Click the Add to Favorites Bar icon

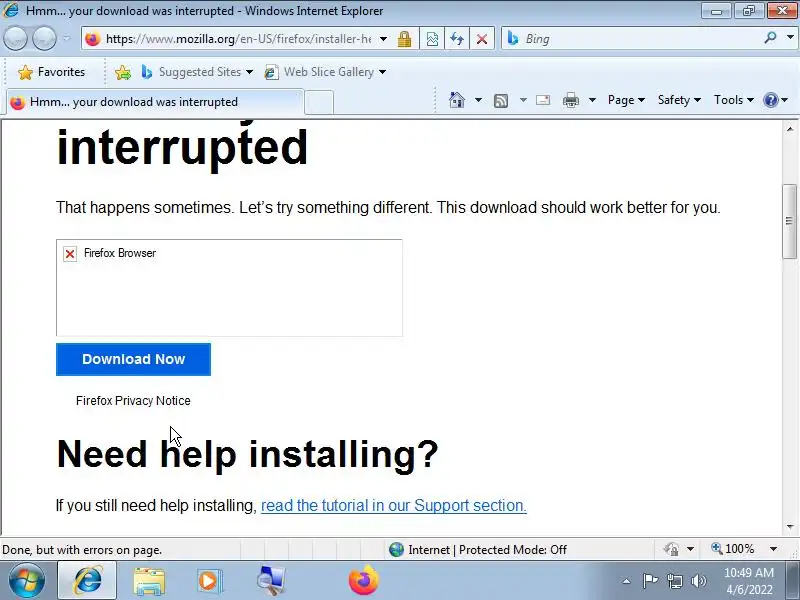pyautogui.click(x=122, y=72)
